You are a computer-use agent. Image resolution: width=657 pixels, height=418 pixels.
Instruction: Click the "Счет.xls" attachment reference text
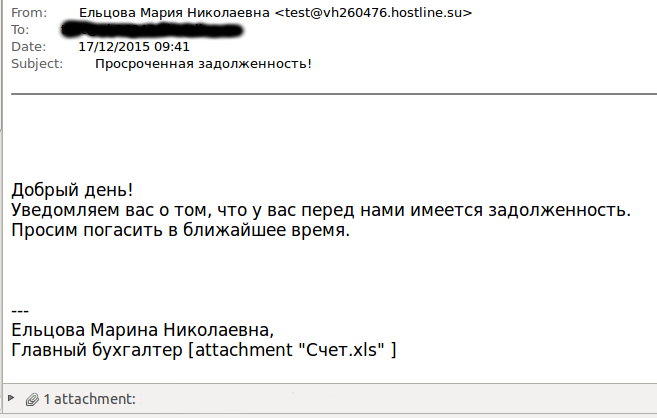(x=345, y=350)
